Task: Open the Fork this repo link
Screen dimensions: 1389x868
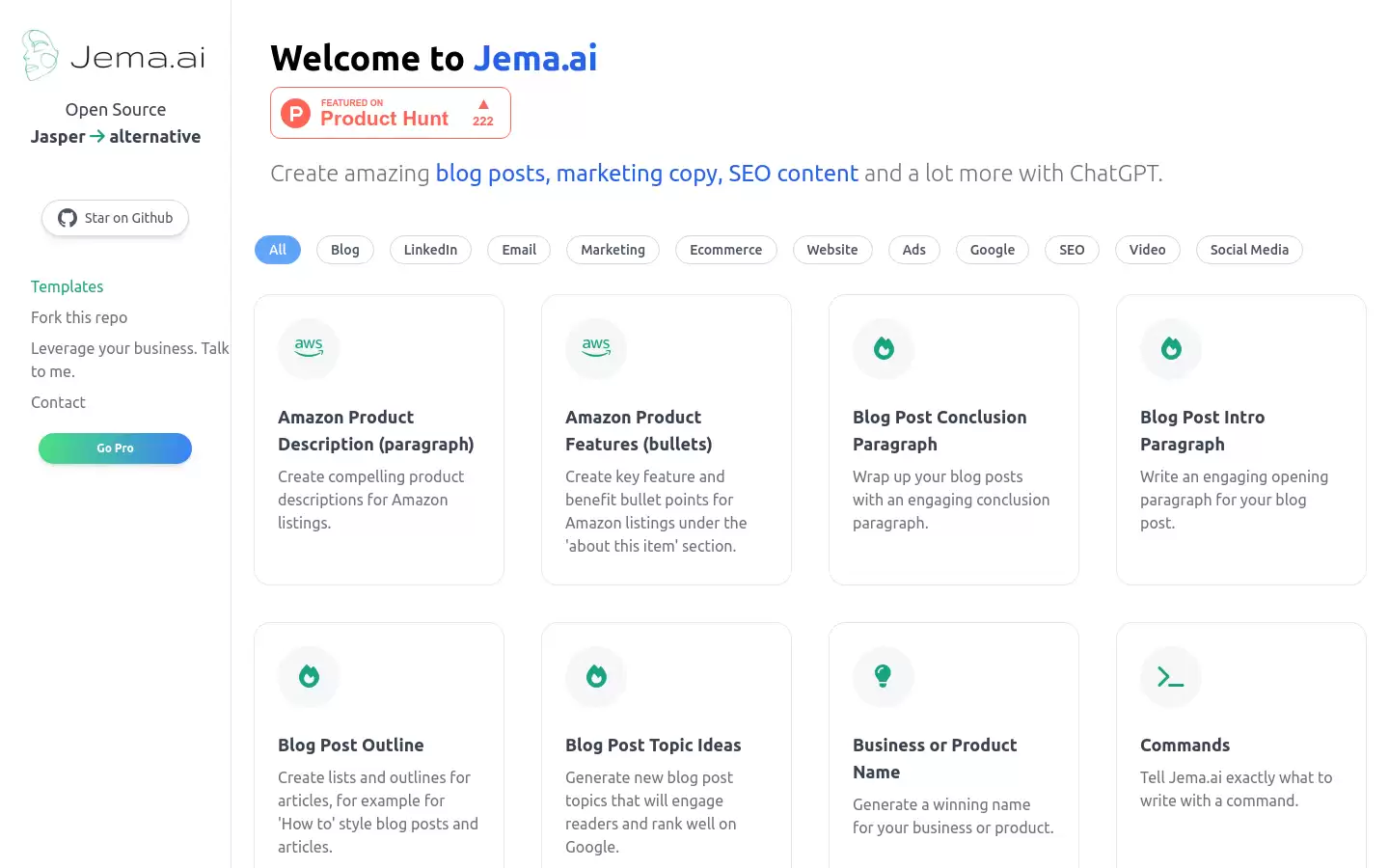Action: click(x=79, y=317)
